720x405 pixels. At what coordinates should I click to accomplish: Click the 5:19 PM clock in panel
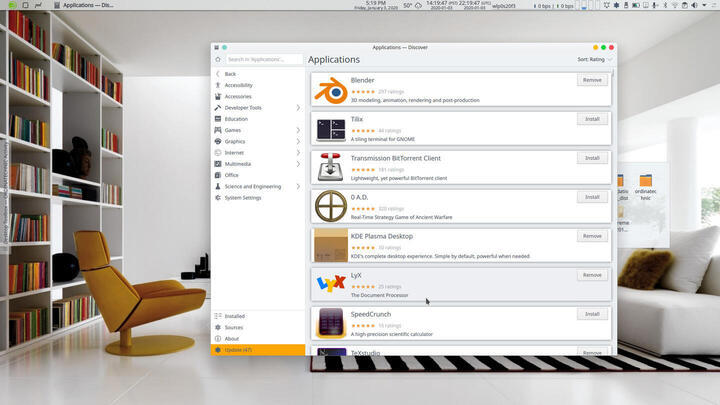[x=376, y=5]
